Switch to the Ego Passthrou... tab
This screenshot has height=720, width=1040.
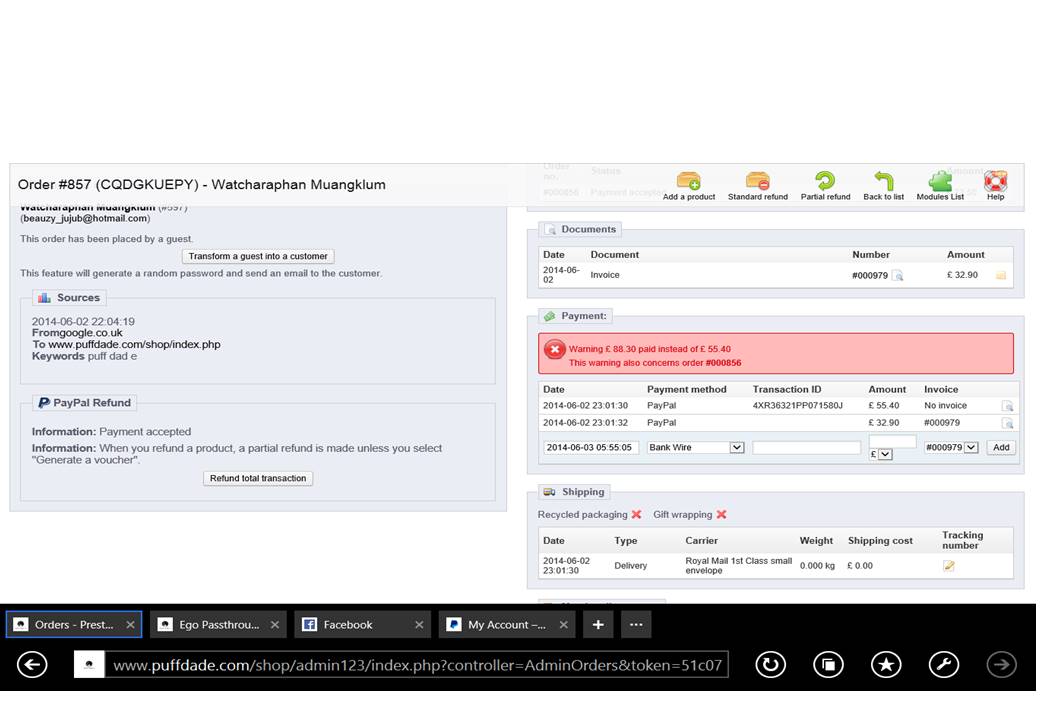click(x=218, y=625)
